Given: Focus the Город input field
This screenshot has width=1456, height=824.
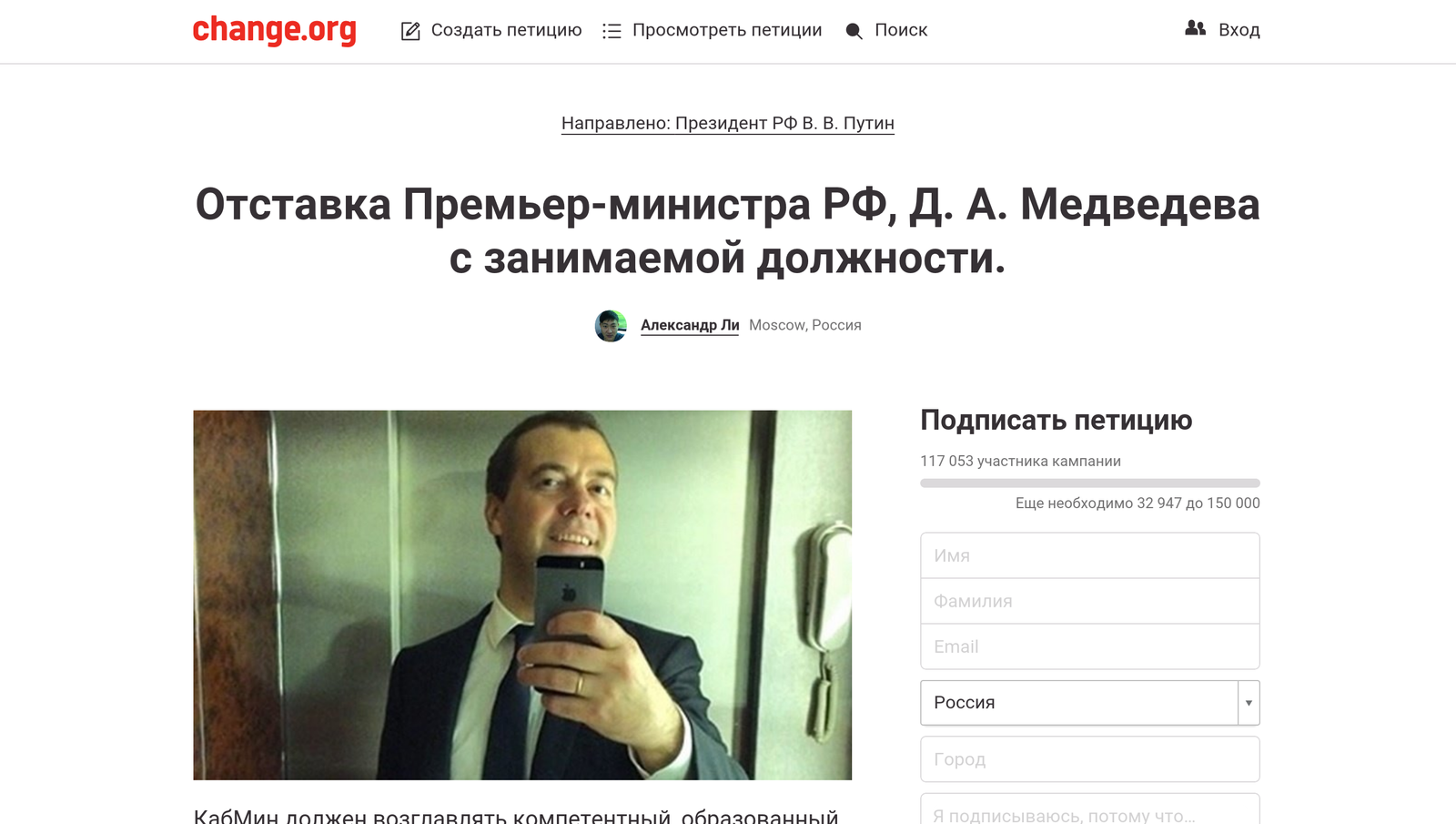Looking at the screenshot, I should click(1090, 759).
